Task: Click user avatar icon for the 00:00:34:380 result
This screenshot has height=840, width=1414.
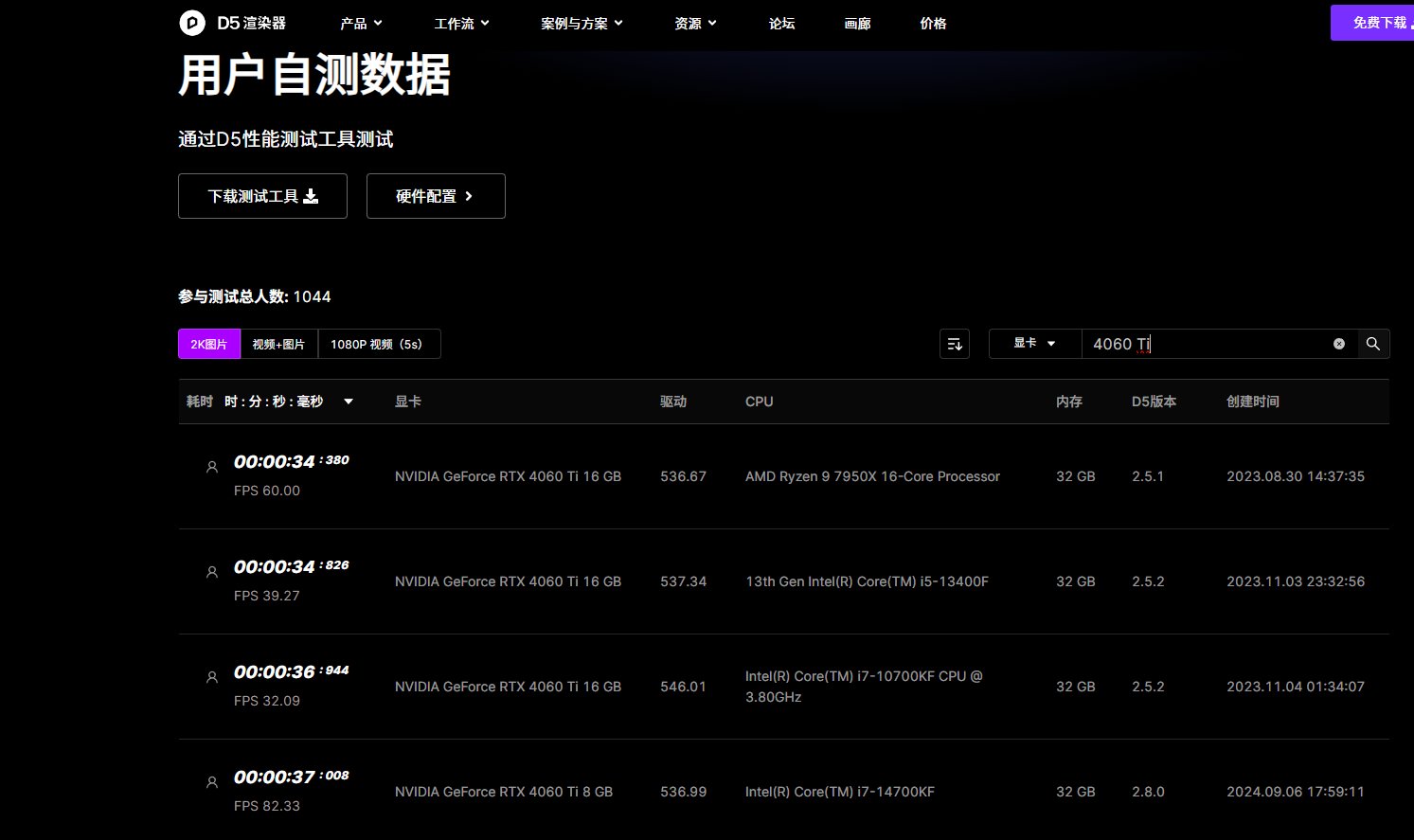Action: (212, 467)
